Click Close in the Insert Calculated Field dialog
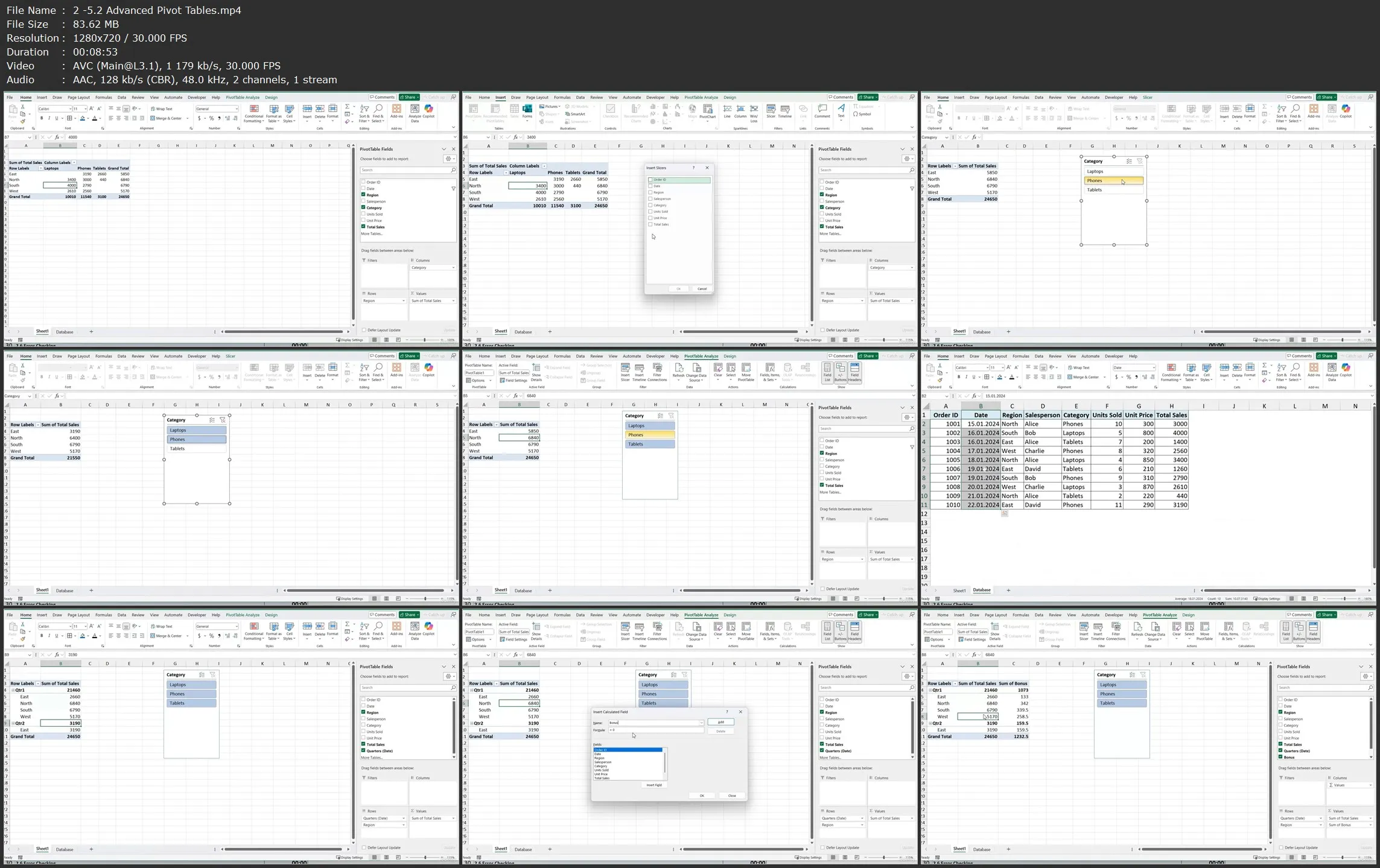The image size is (1380, 868). [x=732, y=796]
